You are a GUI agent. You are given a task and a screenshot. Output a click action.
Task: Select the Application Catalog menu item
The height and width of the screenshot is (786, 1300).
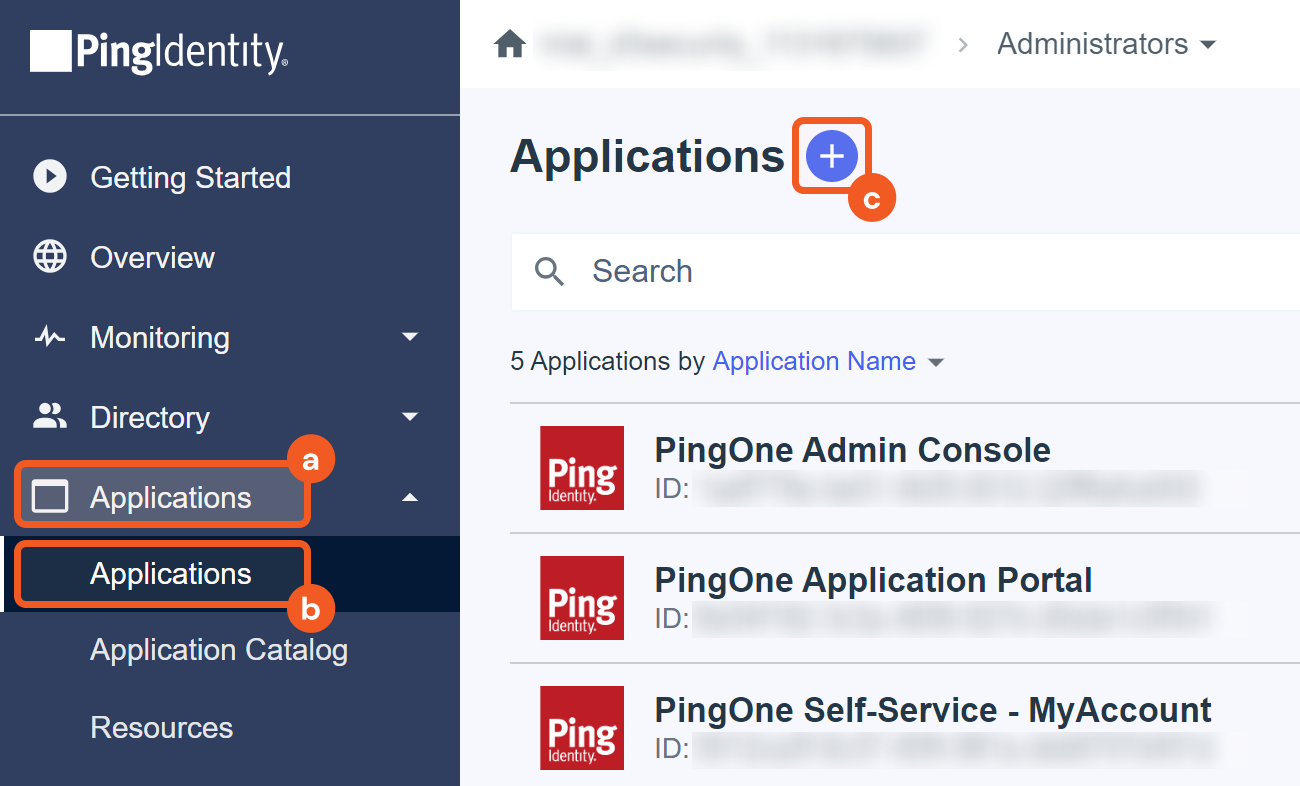click(x=219, y=650)
